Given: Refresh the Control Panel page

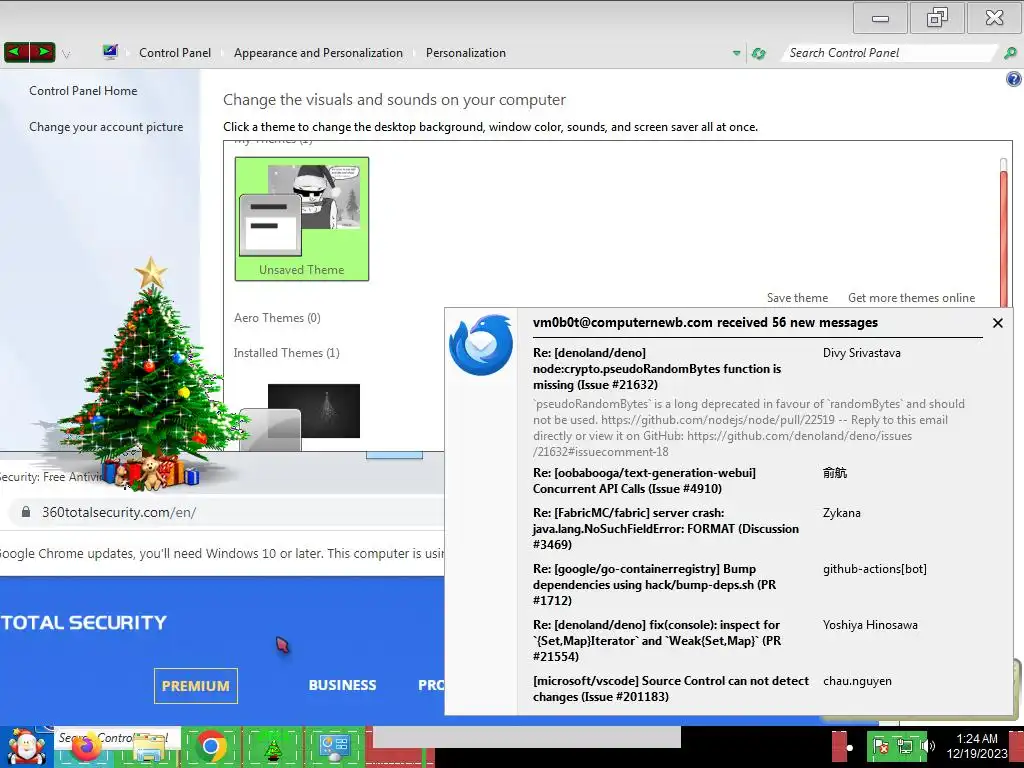Looking at the screenshot, I should tap(758, 53).
